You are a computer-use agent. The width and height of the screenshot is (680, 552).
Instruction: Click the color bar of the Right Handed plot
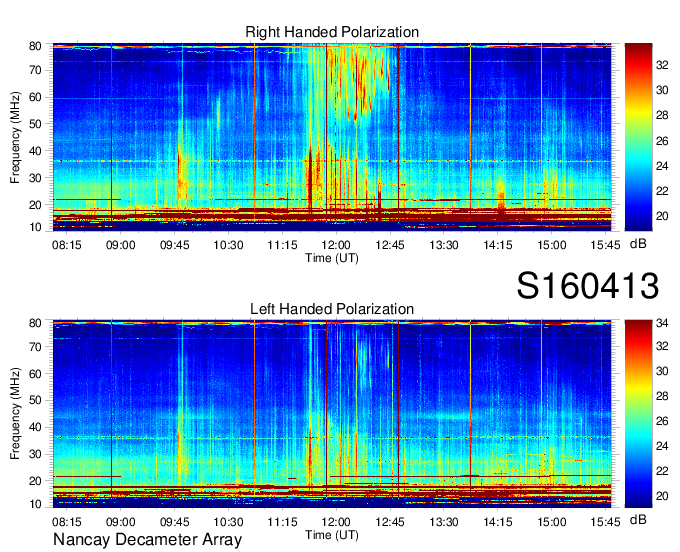638,137
